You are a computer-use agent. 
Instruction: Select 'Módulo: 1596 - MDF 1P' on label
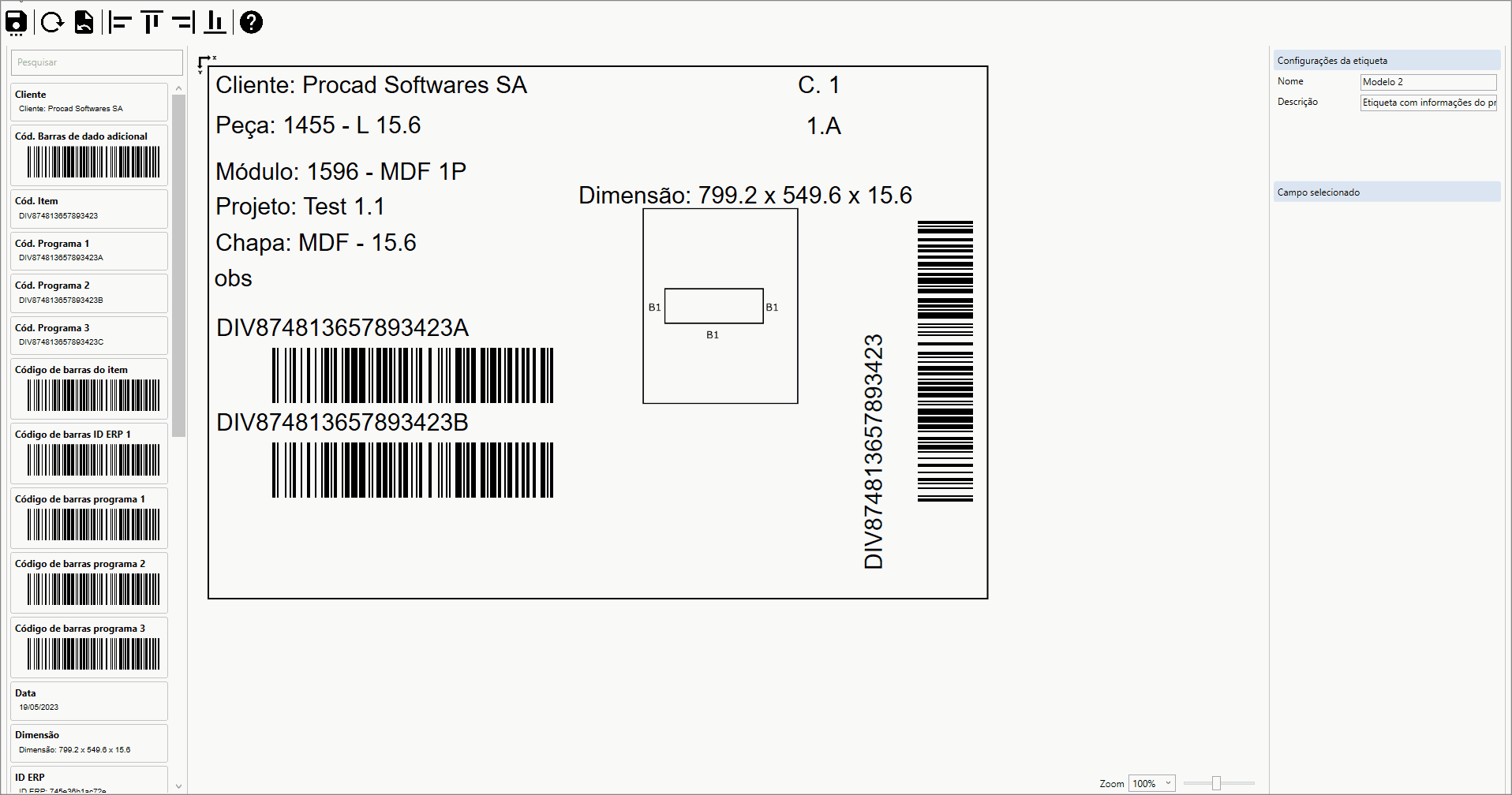(341, 172)
